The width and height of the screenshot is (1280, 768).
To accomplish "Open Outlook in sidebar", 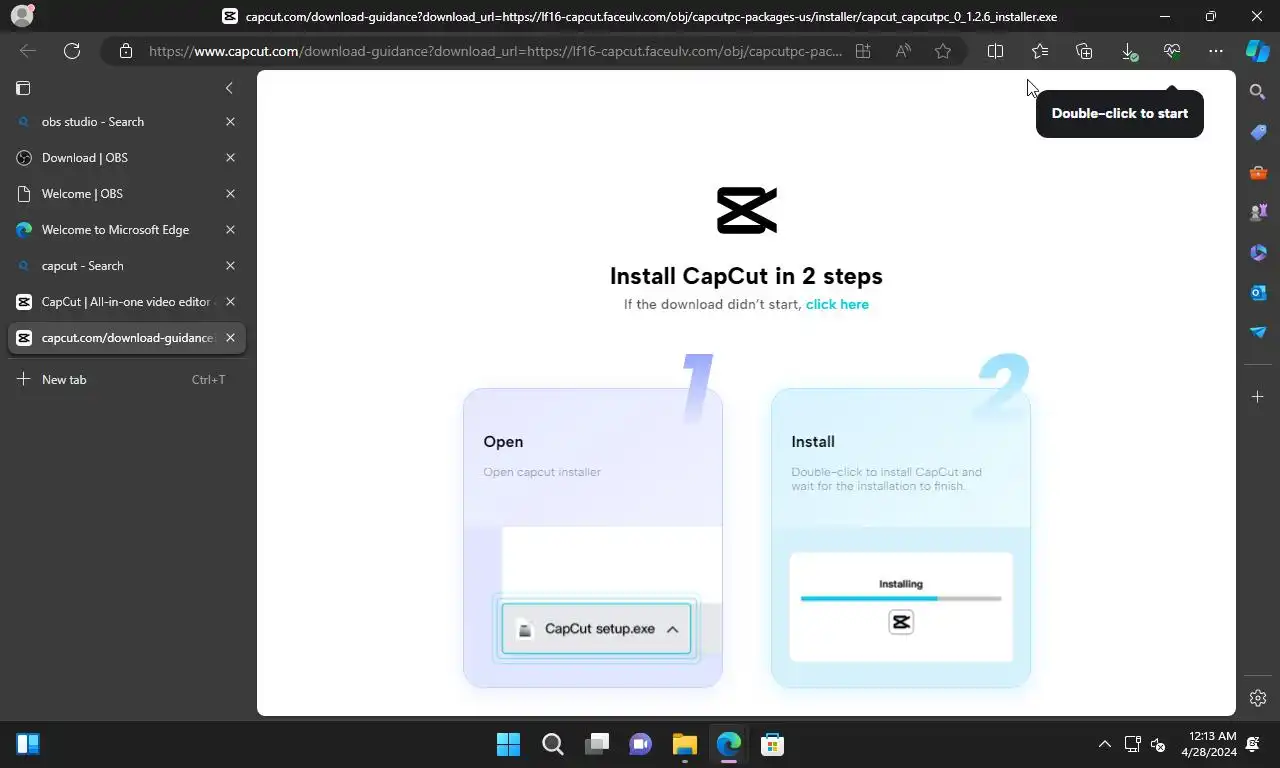I will click(x=1258, y=292).
